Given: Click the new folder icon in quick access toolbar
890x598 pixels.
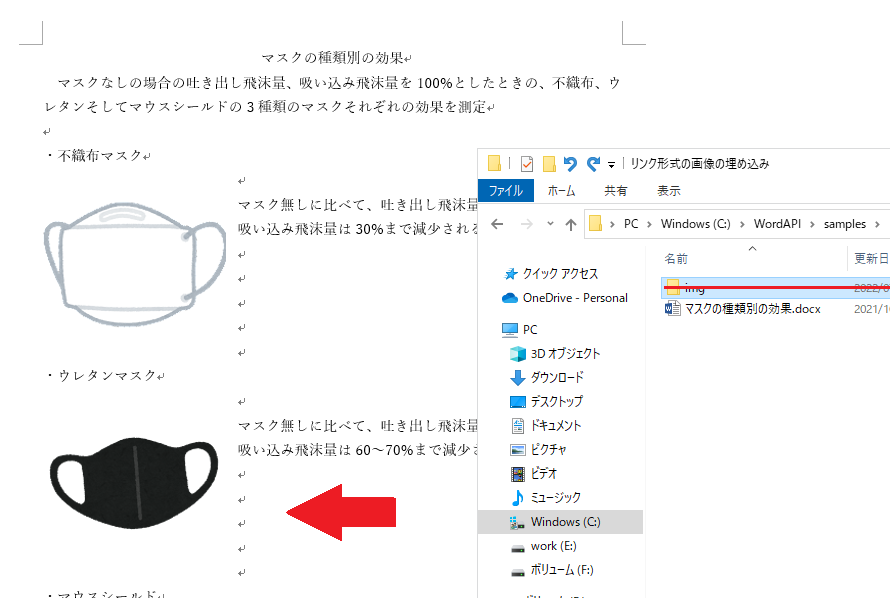Looking at the screenshot, I should [x=549, y=164].
